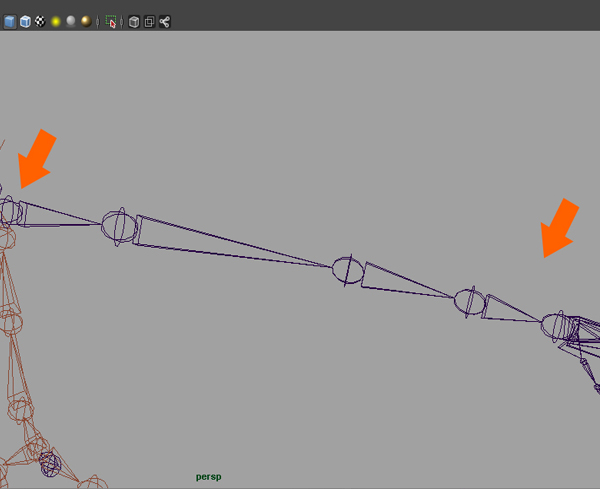
Task: Click the persp camera label
Action: click(x=209, y=477)
